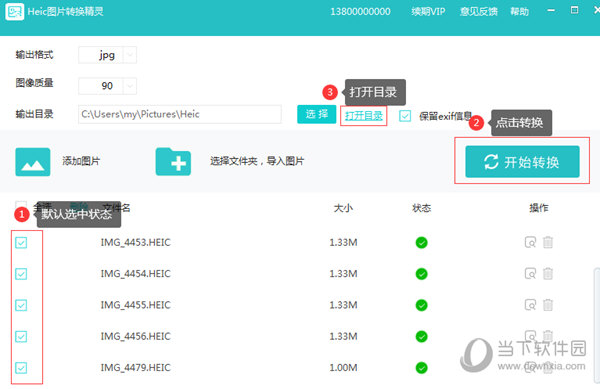Click the add picture icon

tap(33, 162)
